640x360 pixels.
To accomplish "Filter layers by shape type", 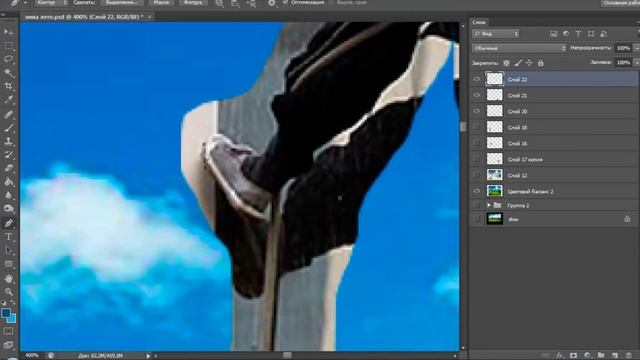I will click(x=591, y=34).
